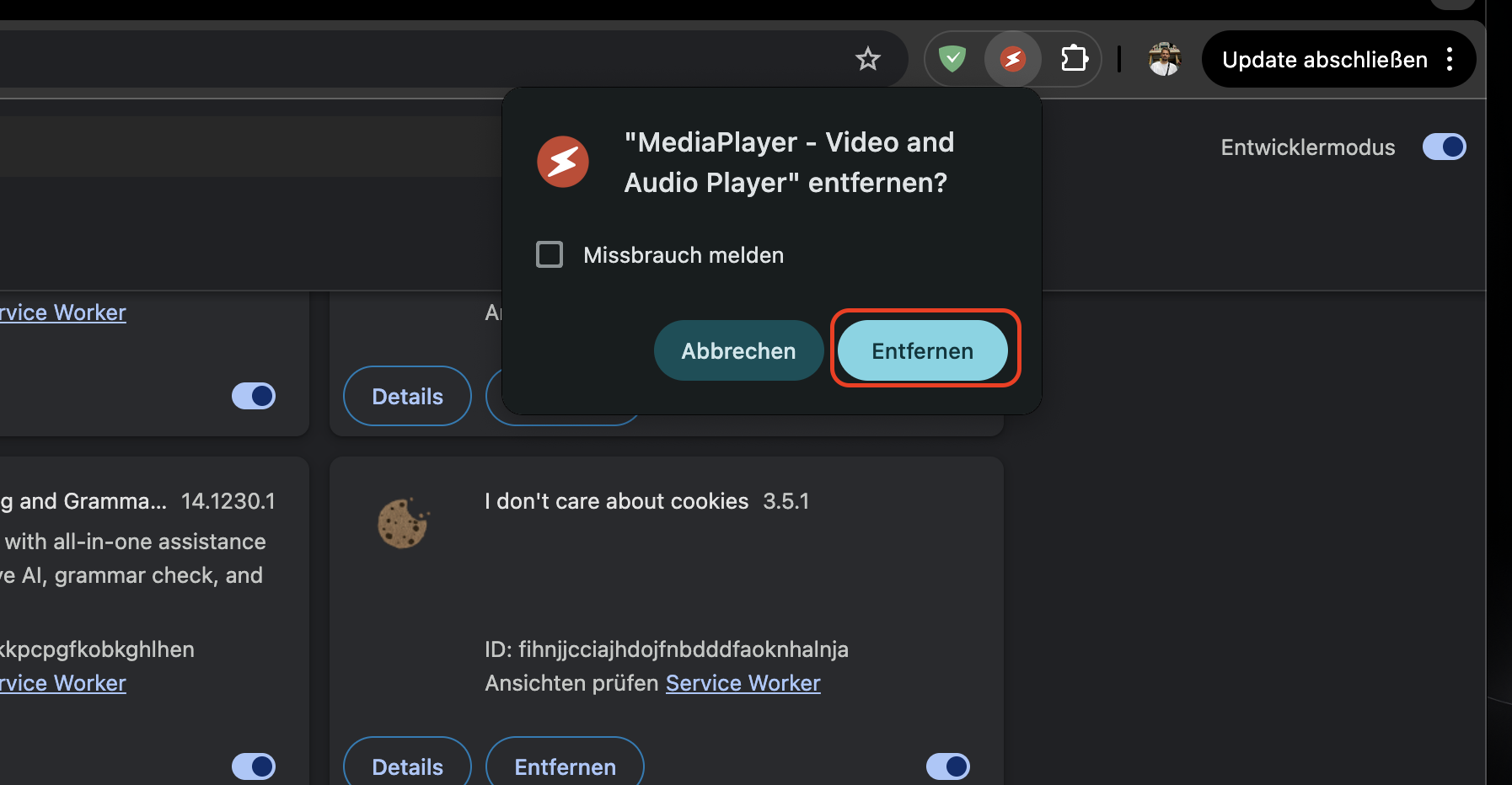The height and width of the screenshot is (785, 1512).
Task: Click the "MediaPlayer - Video and Audio Player" entfernen? title
Action: click(789, 162)
